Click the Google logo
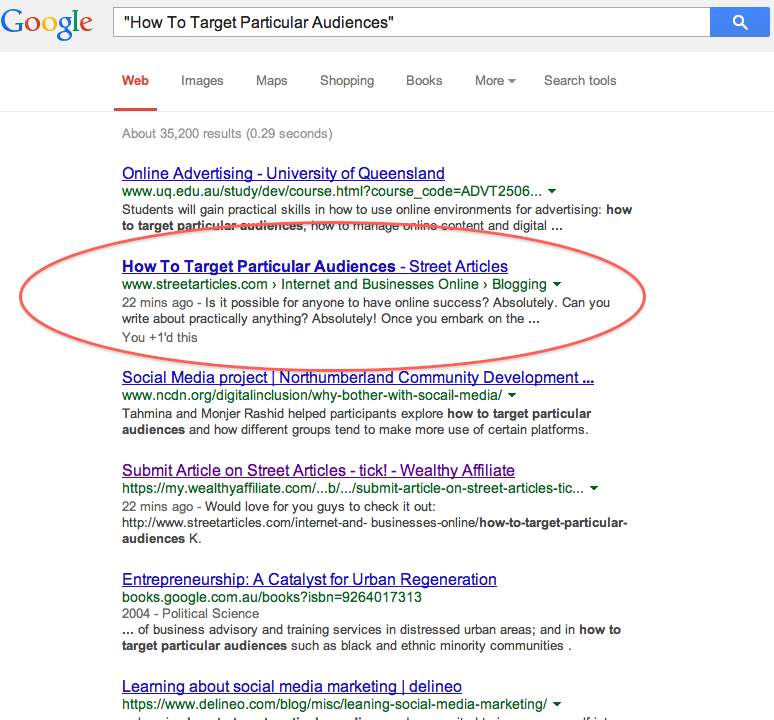This screenshot has height=720, width=774. pyautogui.click(x=46, y=23)
